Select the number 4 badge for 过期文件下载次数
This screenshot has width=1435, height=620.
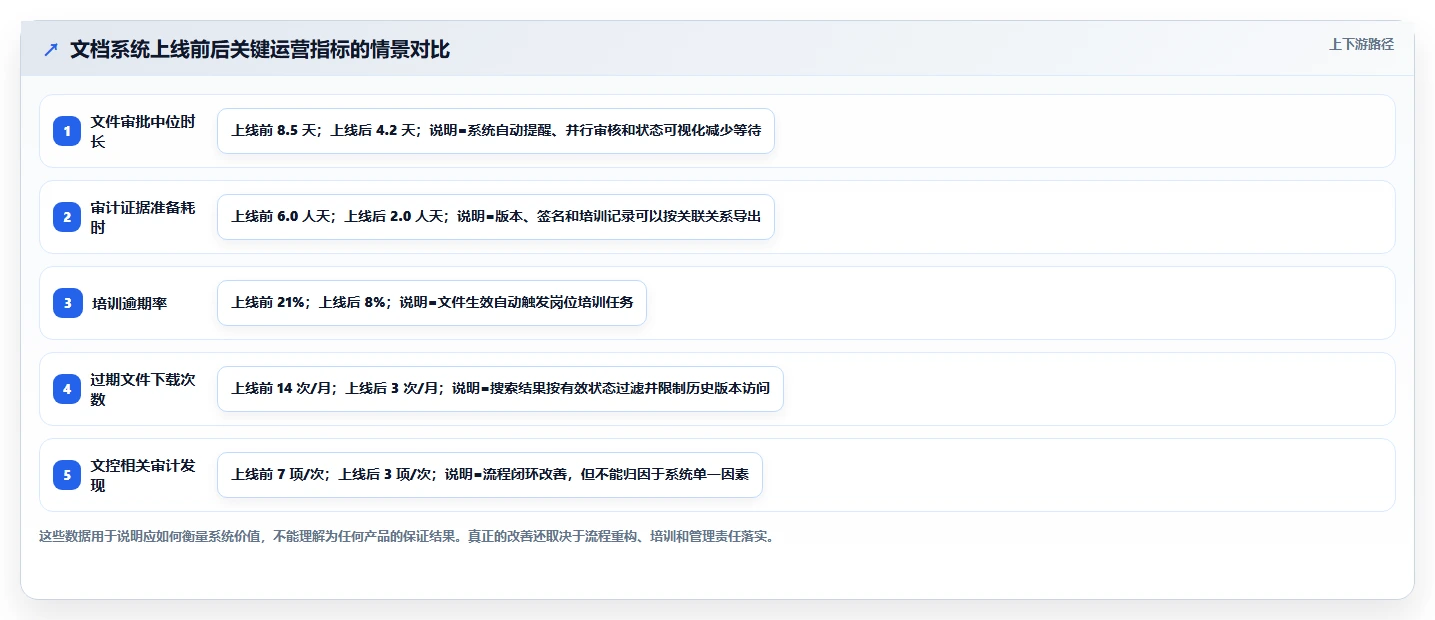pos(67,389)
